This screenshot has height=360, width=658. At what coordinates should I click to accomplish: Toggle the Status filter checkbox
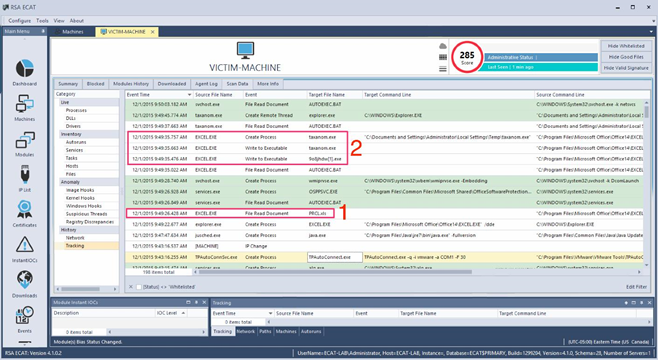pyautogui.click(x=139, y=287)
